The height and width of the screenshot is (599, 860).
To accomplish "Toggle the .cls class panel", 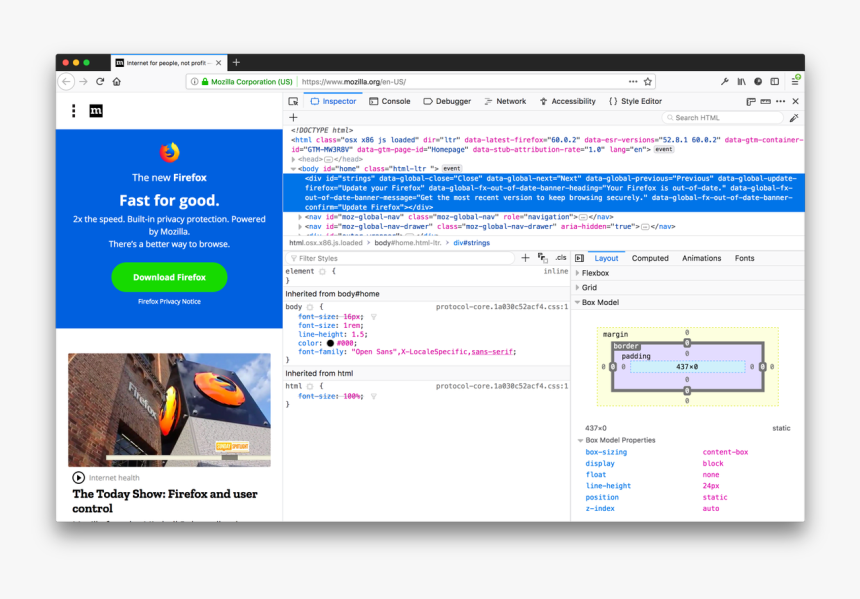I will click(561, 258).
